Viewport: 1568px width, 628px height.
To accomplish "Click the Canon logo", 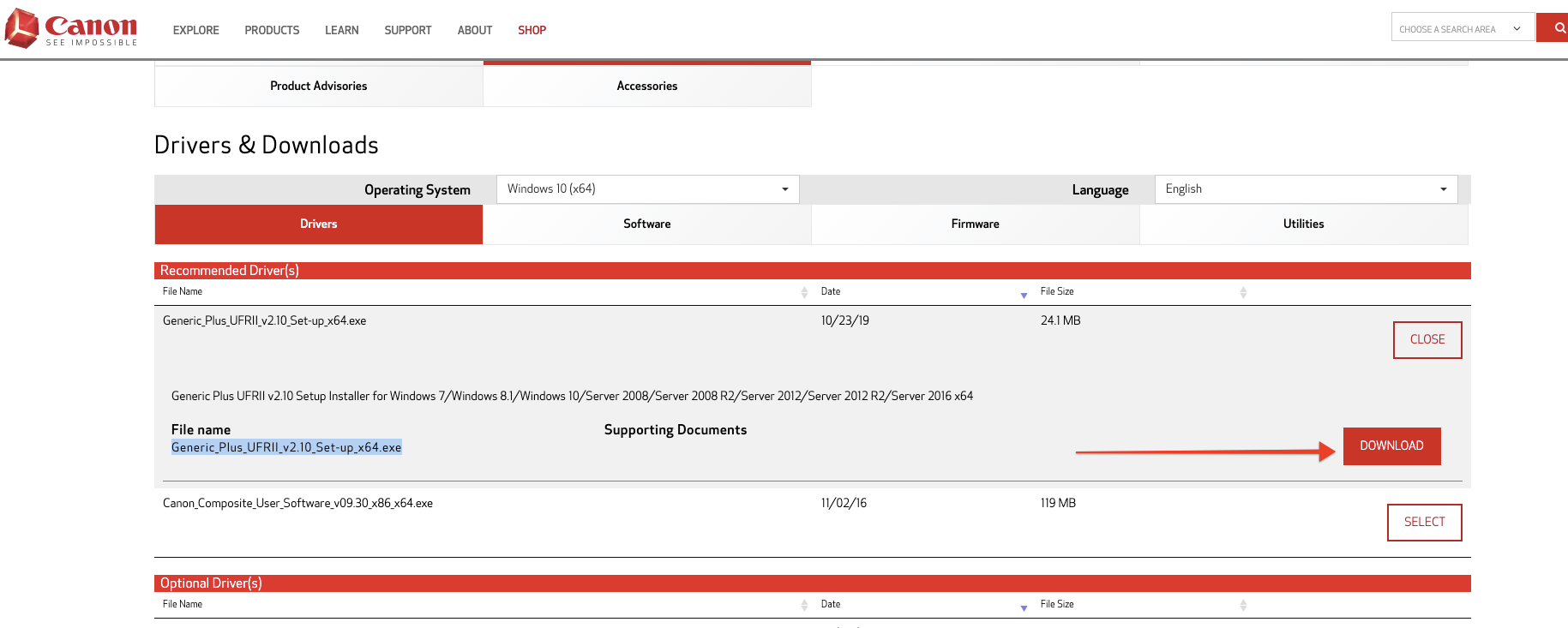I will [71, 28].
